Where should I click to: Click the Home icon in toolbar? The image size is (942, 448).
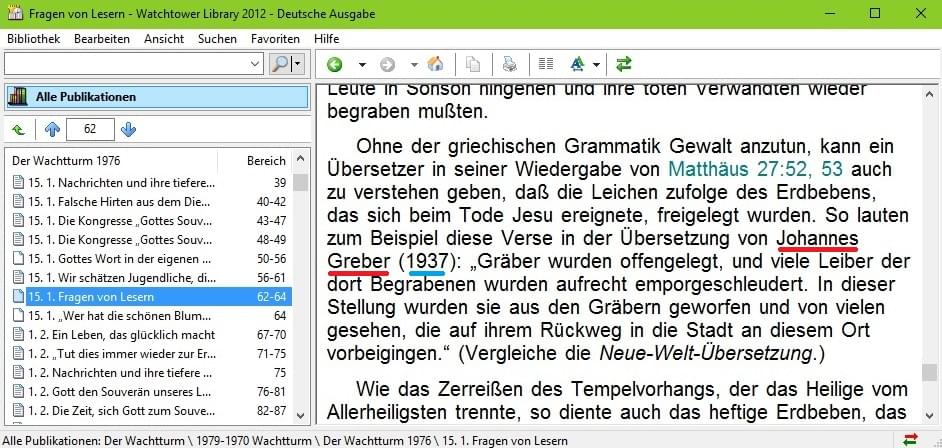(x=435, y=64)
